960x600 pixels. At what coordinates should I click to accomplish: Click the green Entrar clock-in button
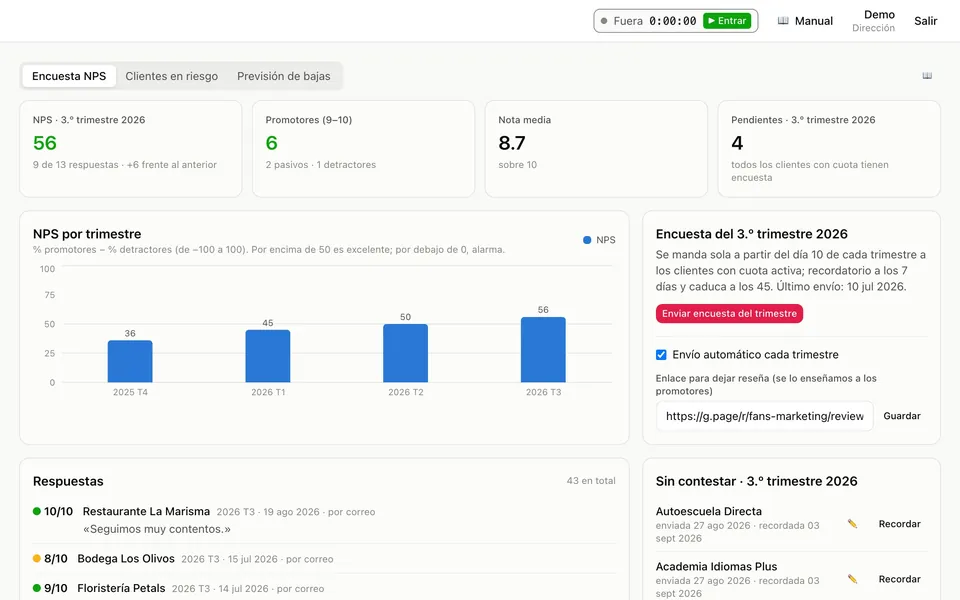click(727, 21)
